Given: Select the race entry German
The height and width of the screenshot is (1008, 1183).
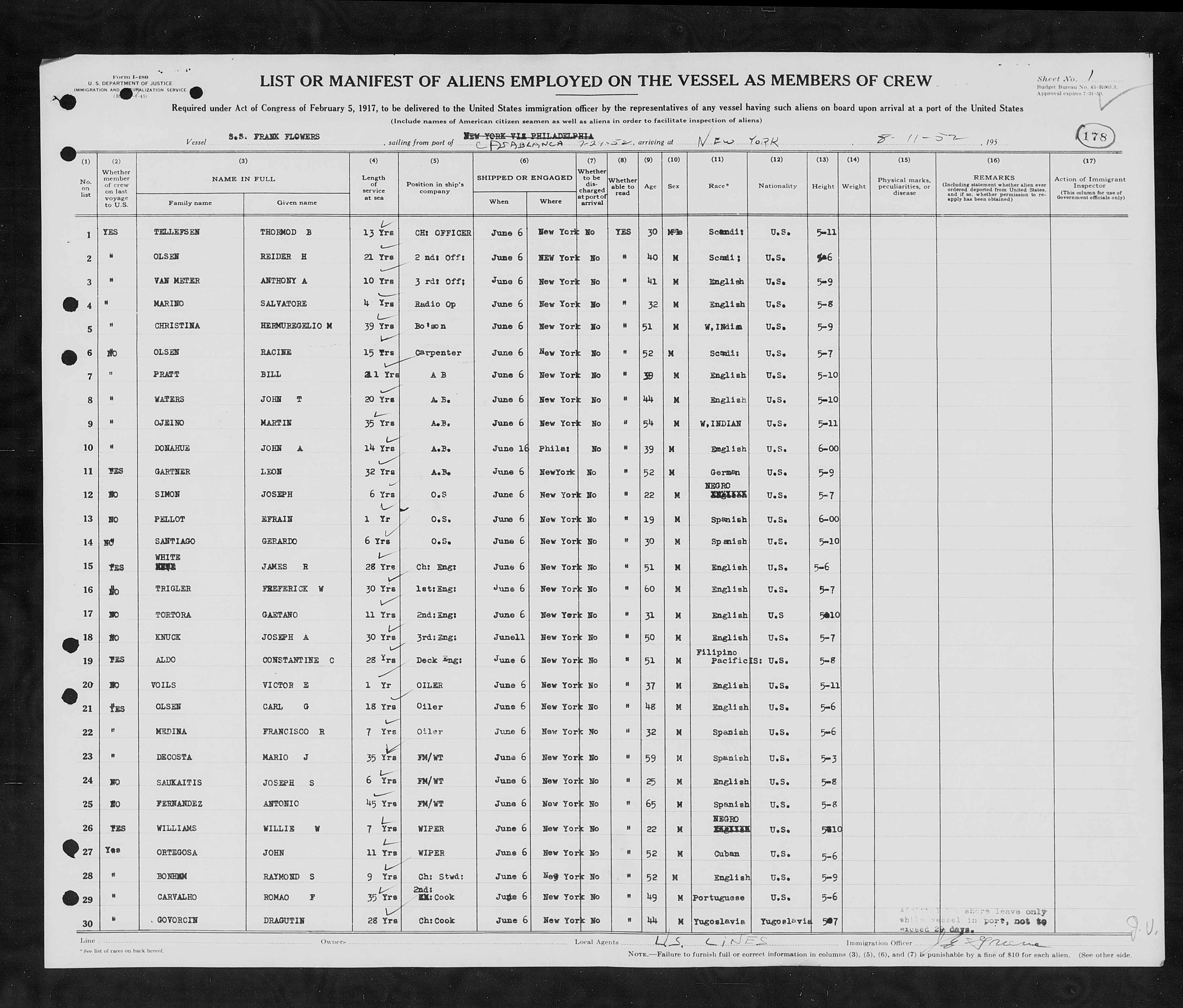Looking at the screenshot, I should point(725,472).
